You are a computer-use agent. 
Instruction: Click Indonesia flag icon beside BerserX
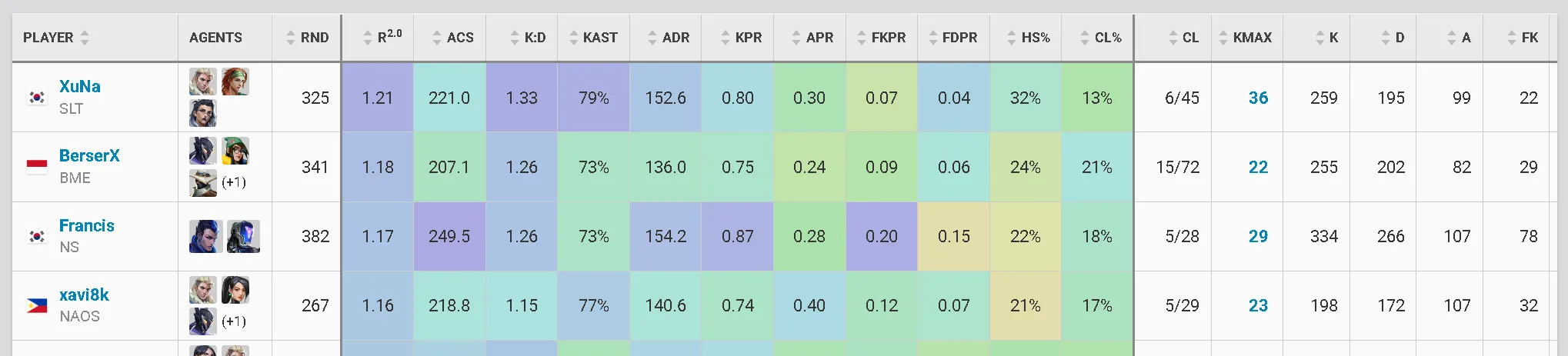[x=37, y=167]
